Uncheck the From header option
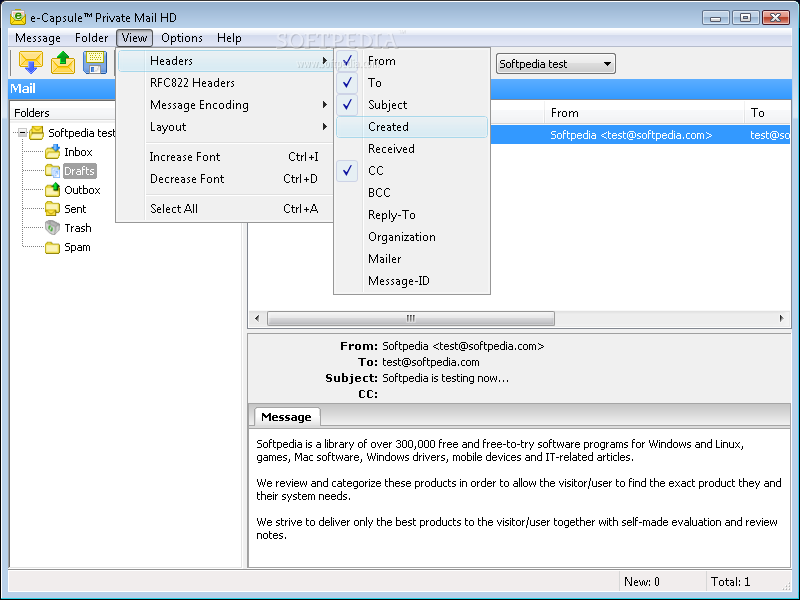The height and width of the screenshot is (600, 800). coord(412,61)
